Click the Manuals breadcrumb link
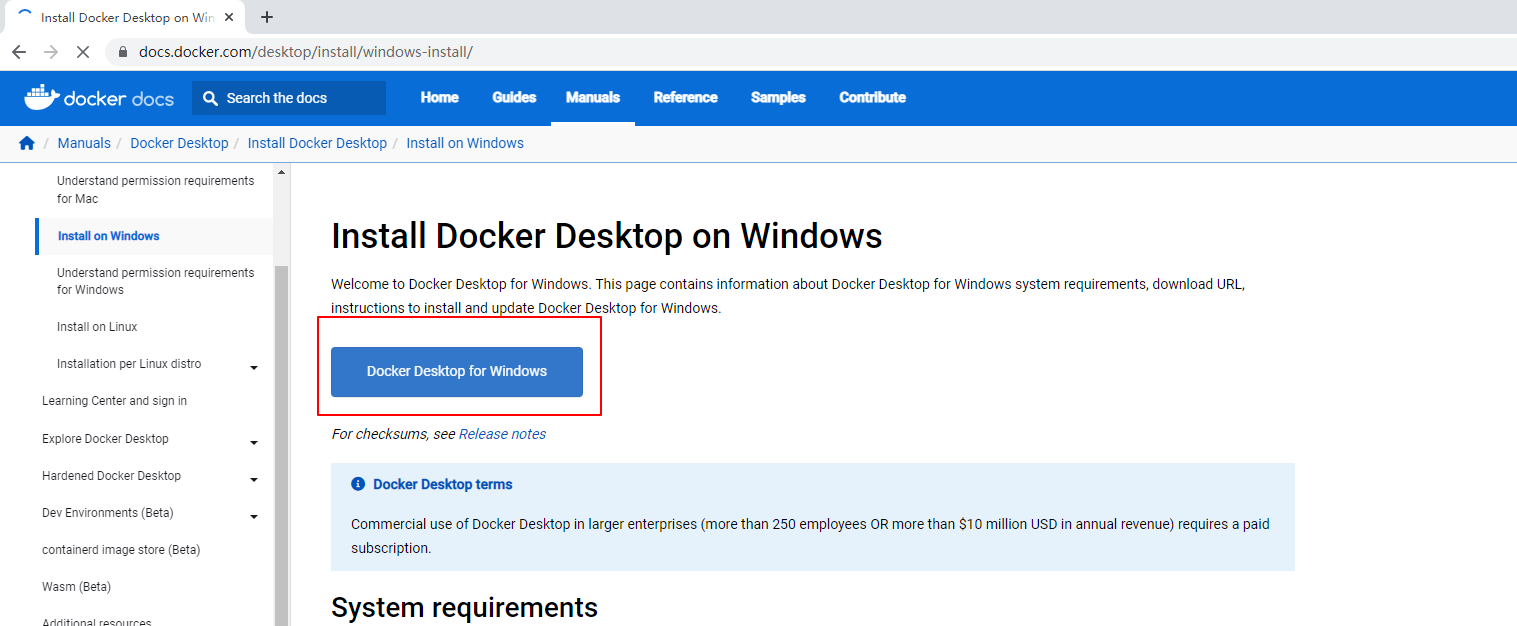 84,143
